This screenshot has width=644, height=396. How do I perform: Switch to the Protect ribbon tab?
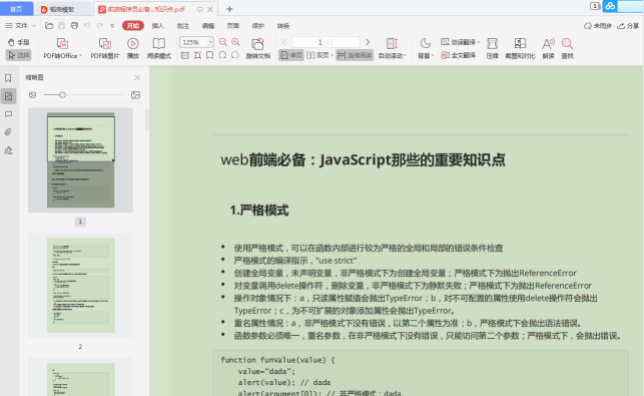(258, 25)
